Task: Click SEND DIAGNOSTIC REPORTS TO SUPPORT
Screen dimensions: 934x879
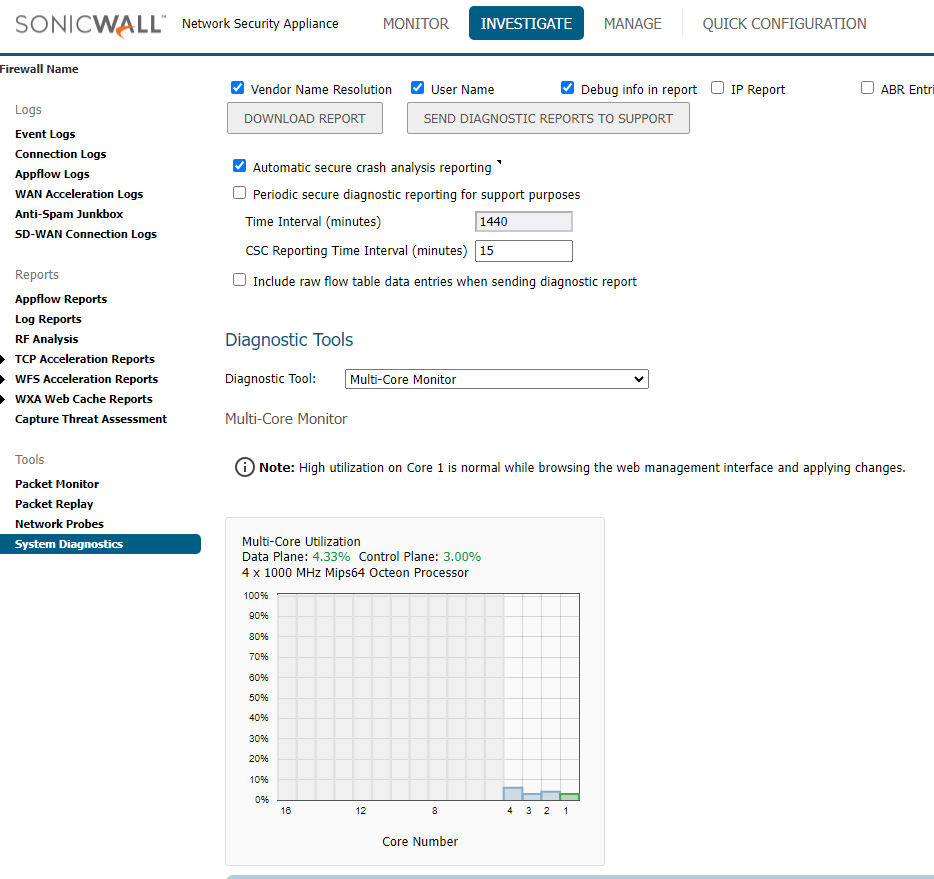Action: (x=548, y=119)
